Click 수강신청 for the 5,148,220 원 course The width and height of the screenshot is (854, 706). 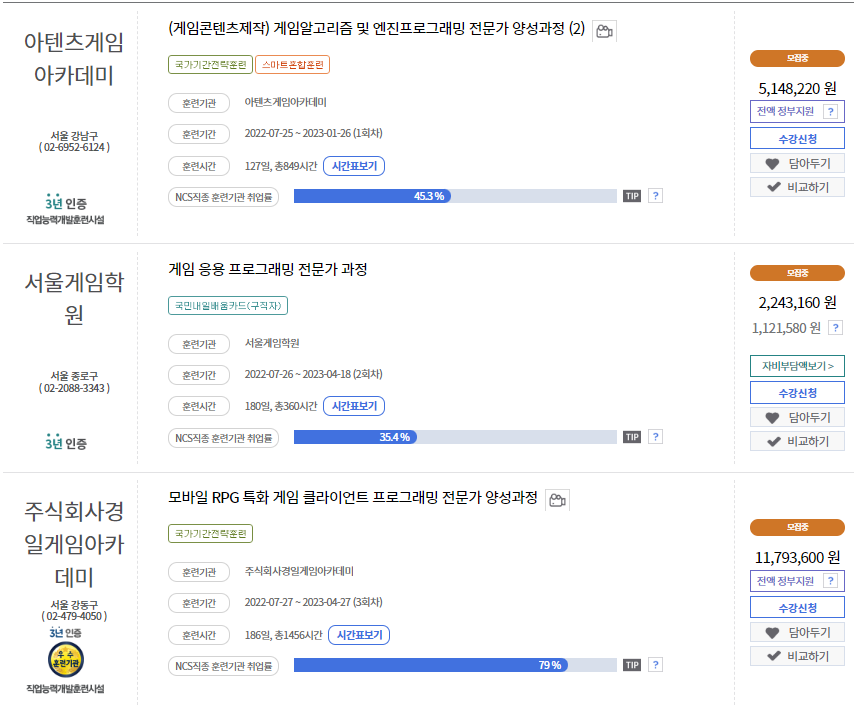[x=797, y=138]
